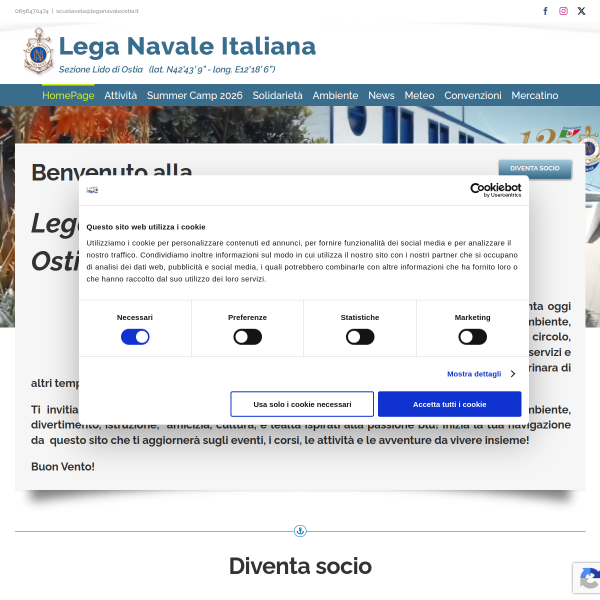
Task: Click the Mostra dettagli link
Action: (x=474, y=374)
